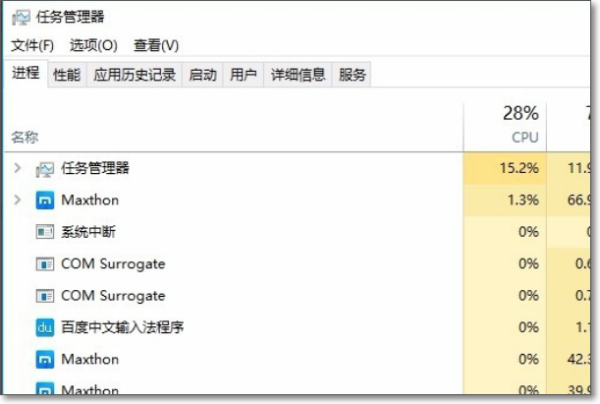Viewport: 600px width, 404px height.
Task: Open the 选项(O) menu
Action: point(93,46)
